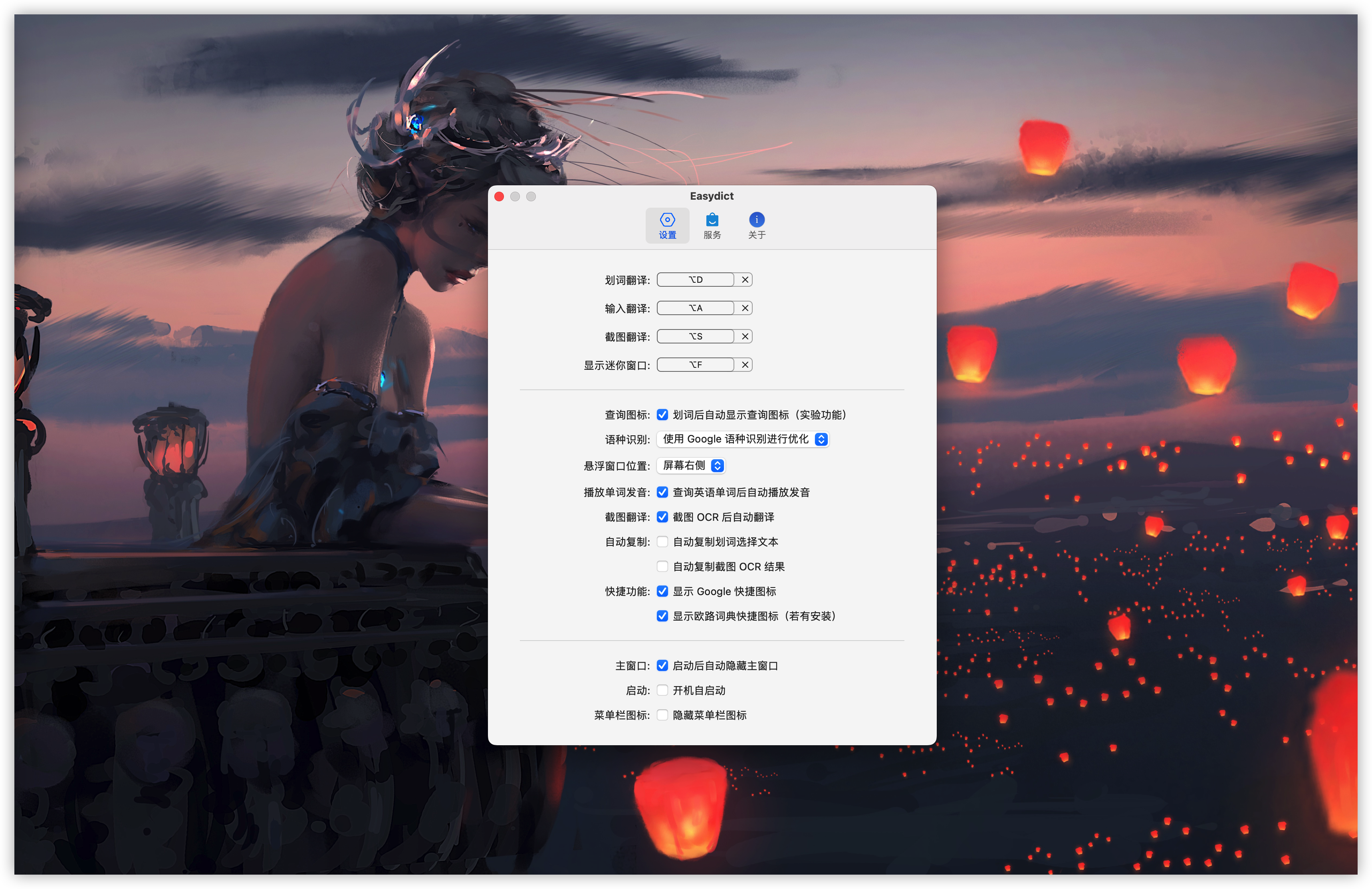Clear the 截图翻译 shortcut with X
This screenshot has height=889, width=1372.
tap(745, 336)
